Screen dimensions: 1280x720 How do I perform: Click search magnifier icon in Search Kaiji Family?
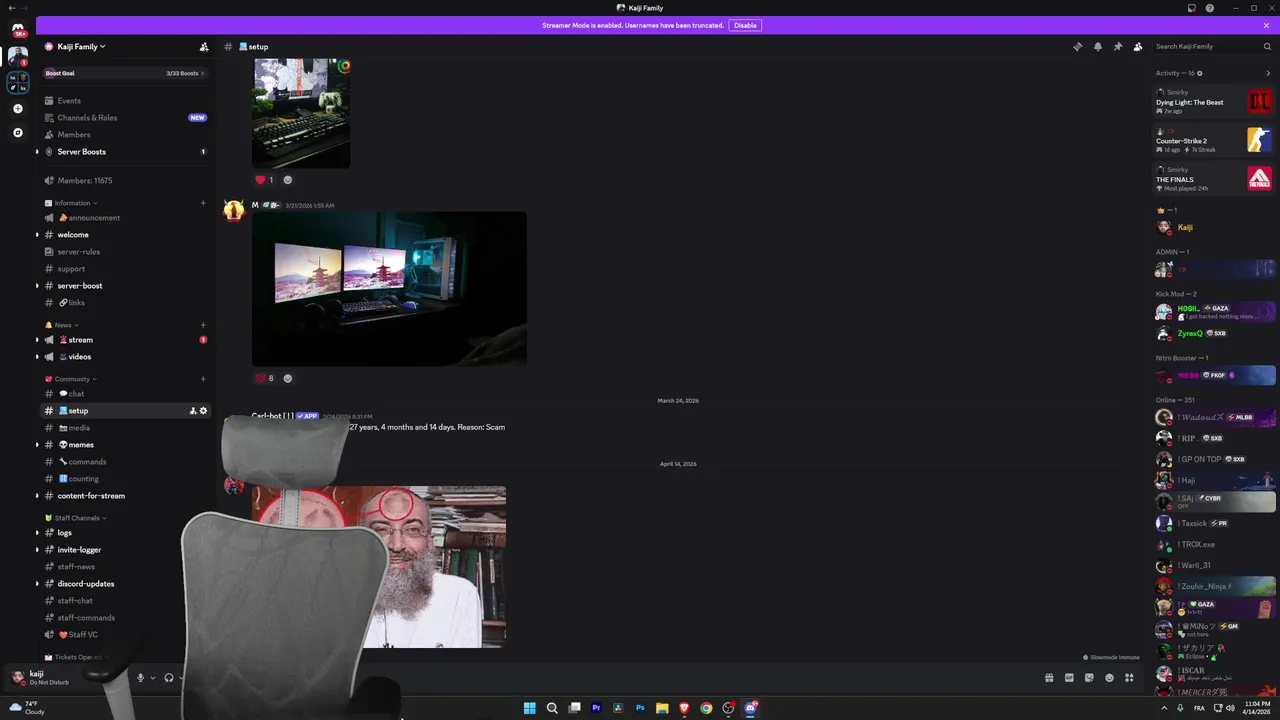coord(1267,47)
